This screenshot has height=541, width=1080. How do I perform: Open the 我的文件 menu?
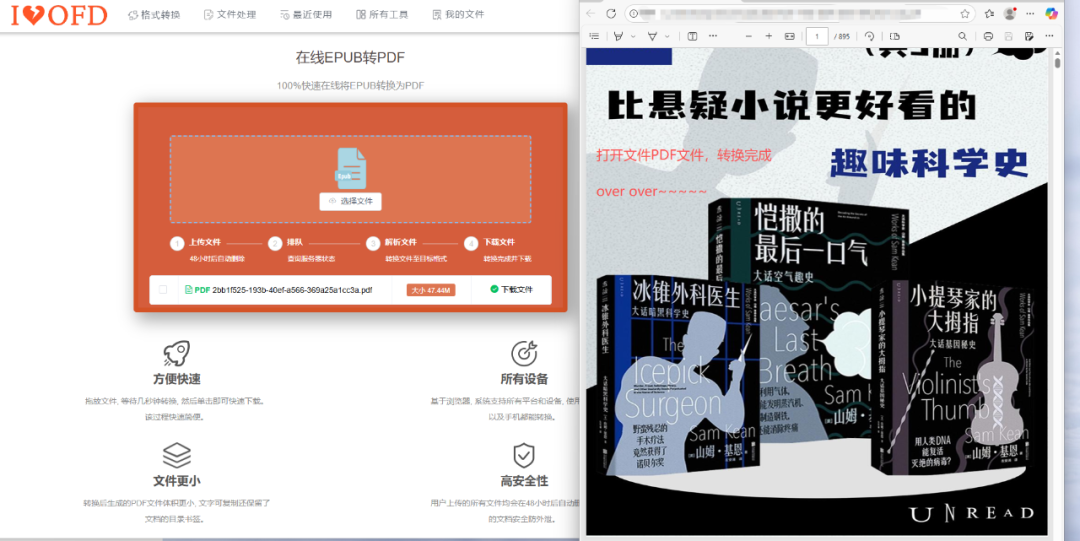[458, 14]
